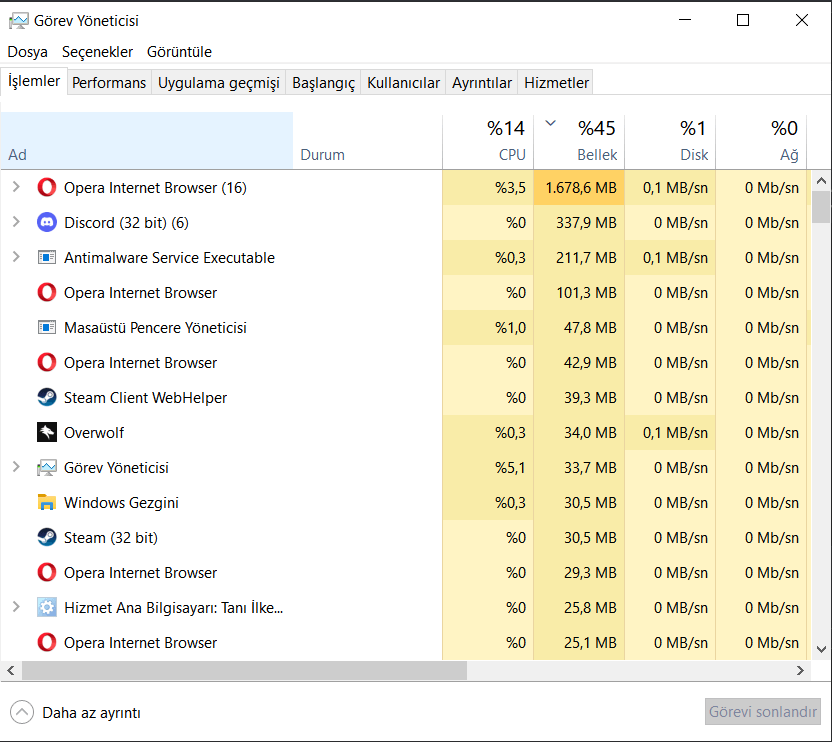Click the vertical scrollbar thumb
This screenshot has width=832, height=742.
click(821, 207)
